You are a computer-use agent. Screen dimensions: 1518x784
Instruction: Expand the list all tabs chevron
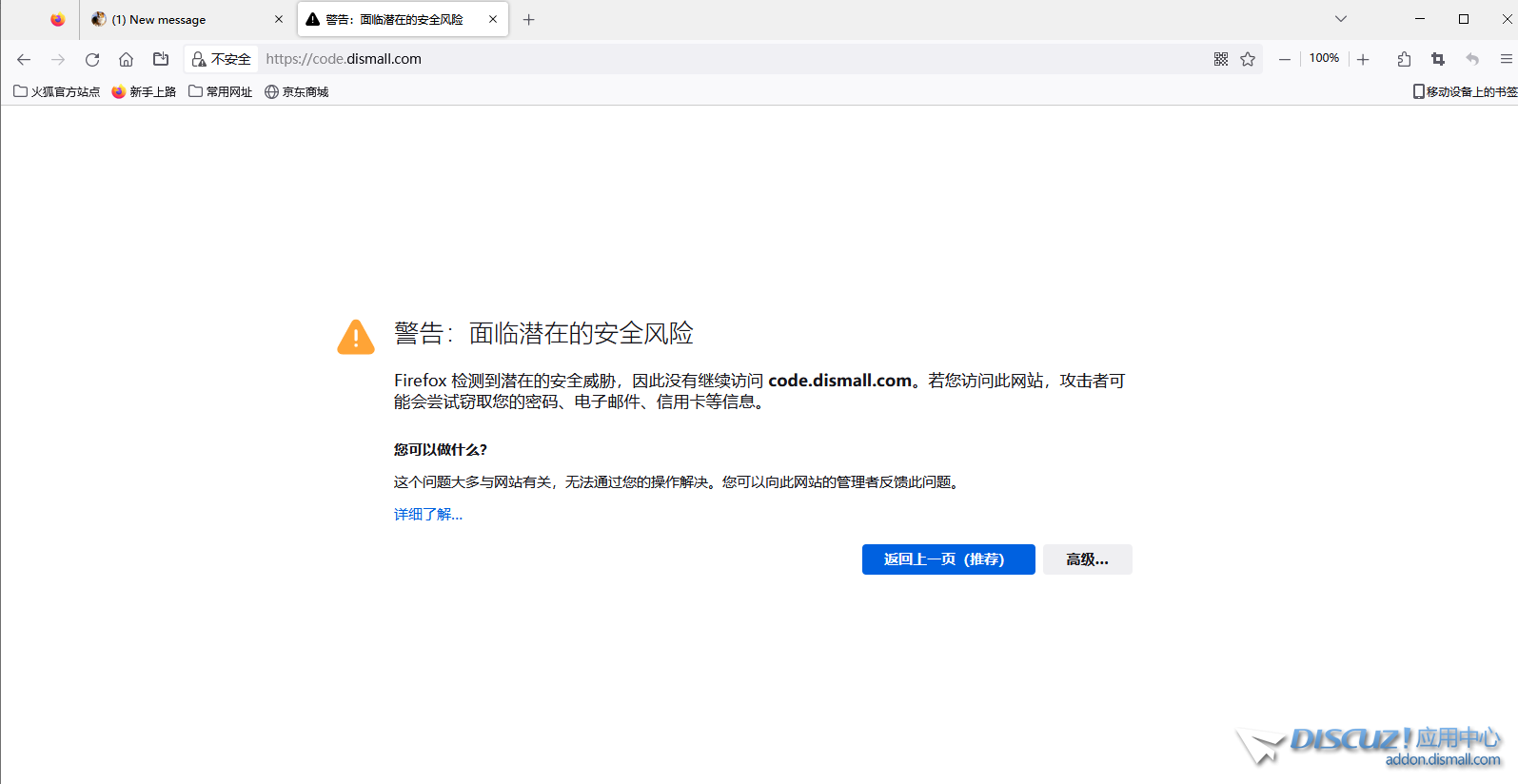tap(1341, 19)
